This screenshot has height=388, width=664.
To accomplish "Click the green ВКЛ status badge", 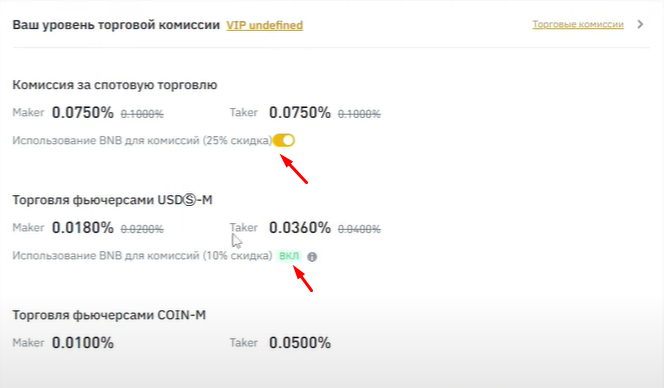I will [x=289, y=256].
